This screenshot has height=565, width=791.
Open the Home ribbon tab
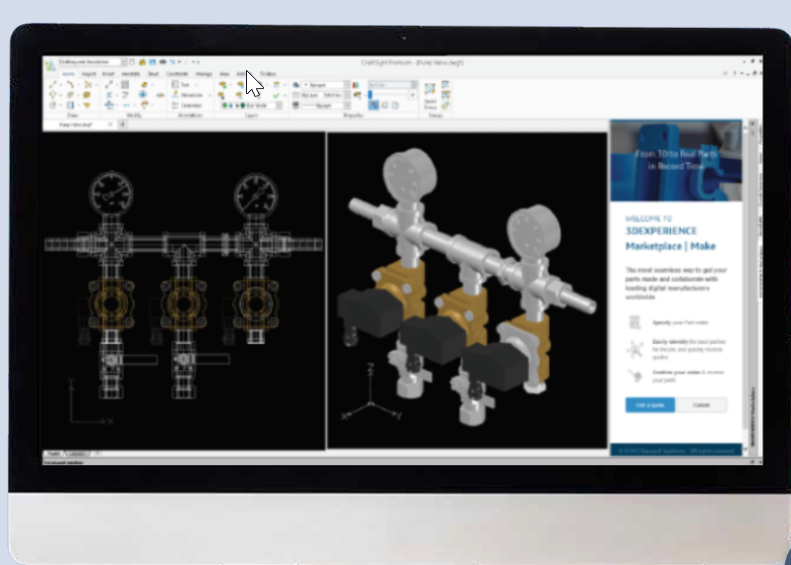click(69, 74)
